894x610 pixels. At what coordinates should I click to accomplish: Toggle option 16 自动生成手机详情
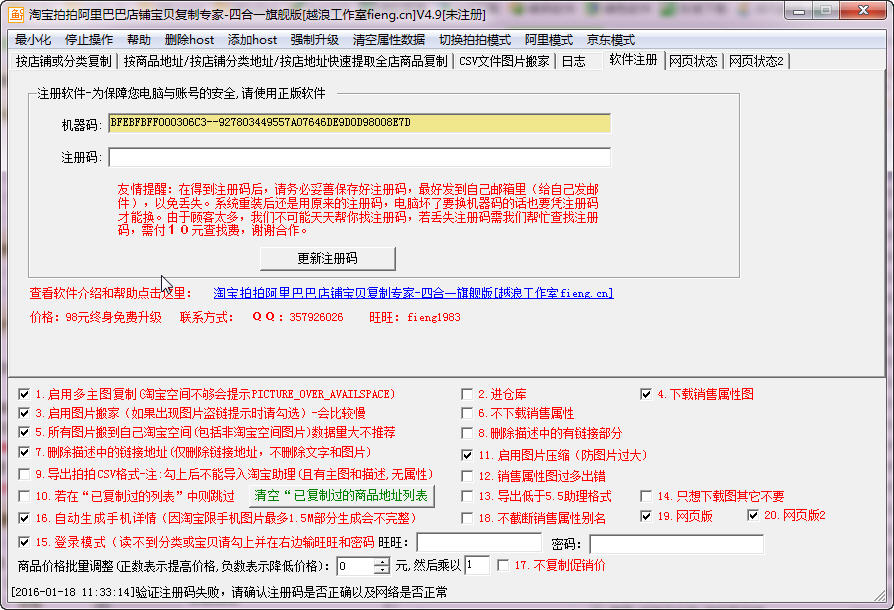point(24,518)
